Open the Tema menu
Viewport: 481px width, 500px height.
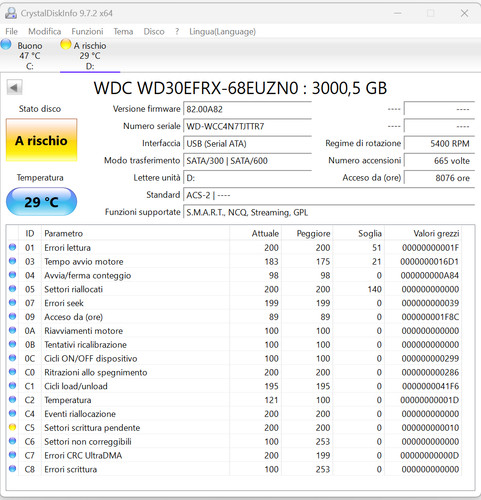tap(123, 31)
